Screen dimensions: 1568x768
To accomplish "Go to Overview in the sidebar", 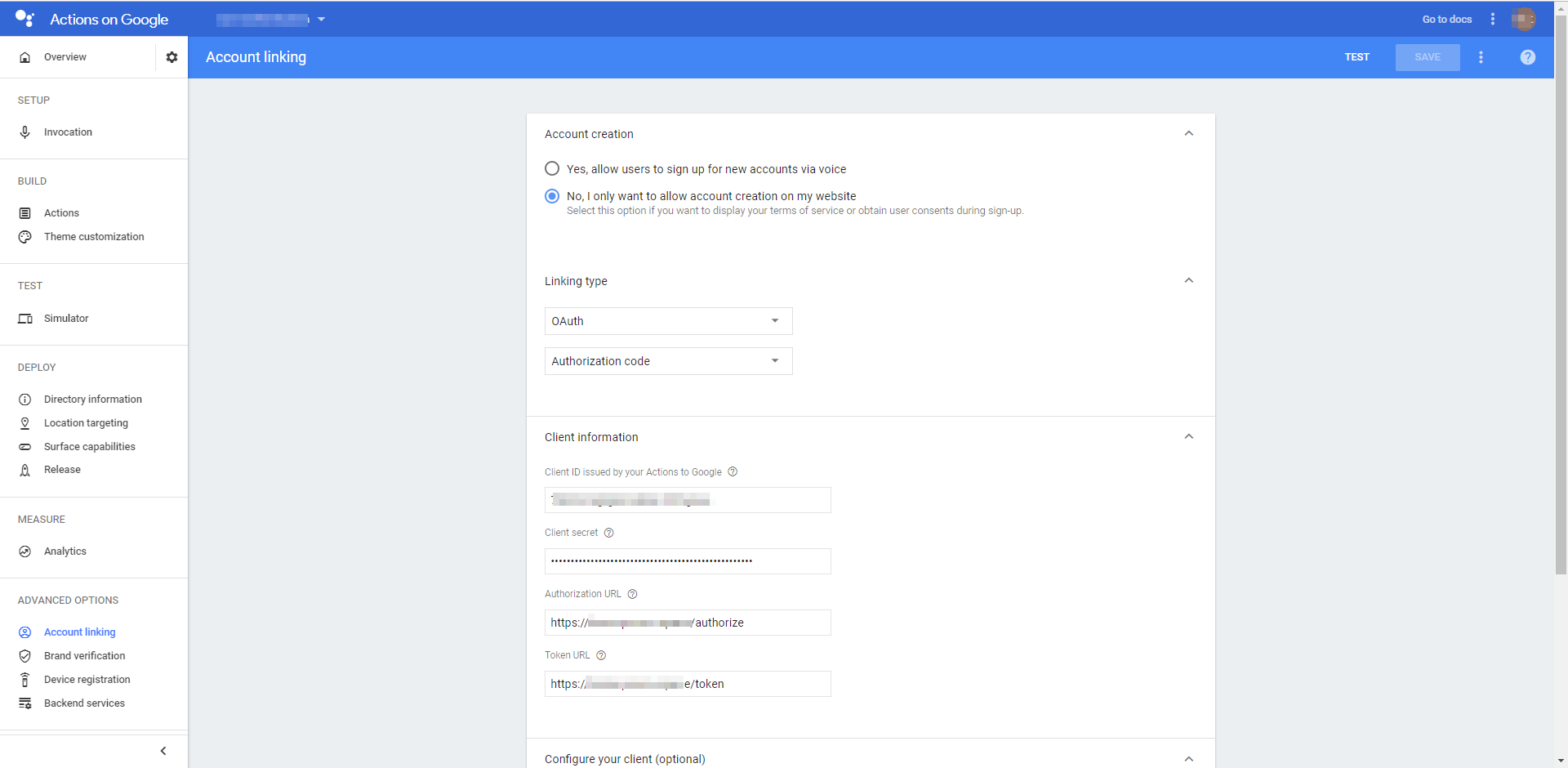I will 65,57.
